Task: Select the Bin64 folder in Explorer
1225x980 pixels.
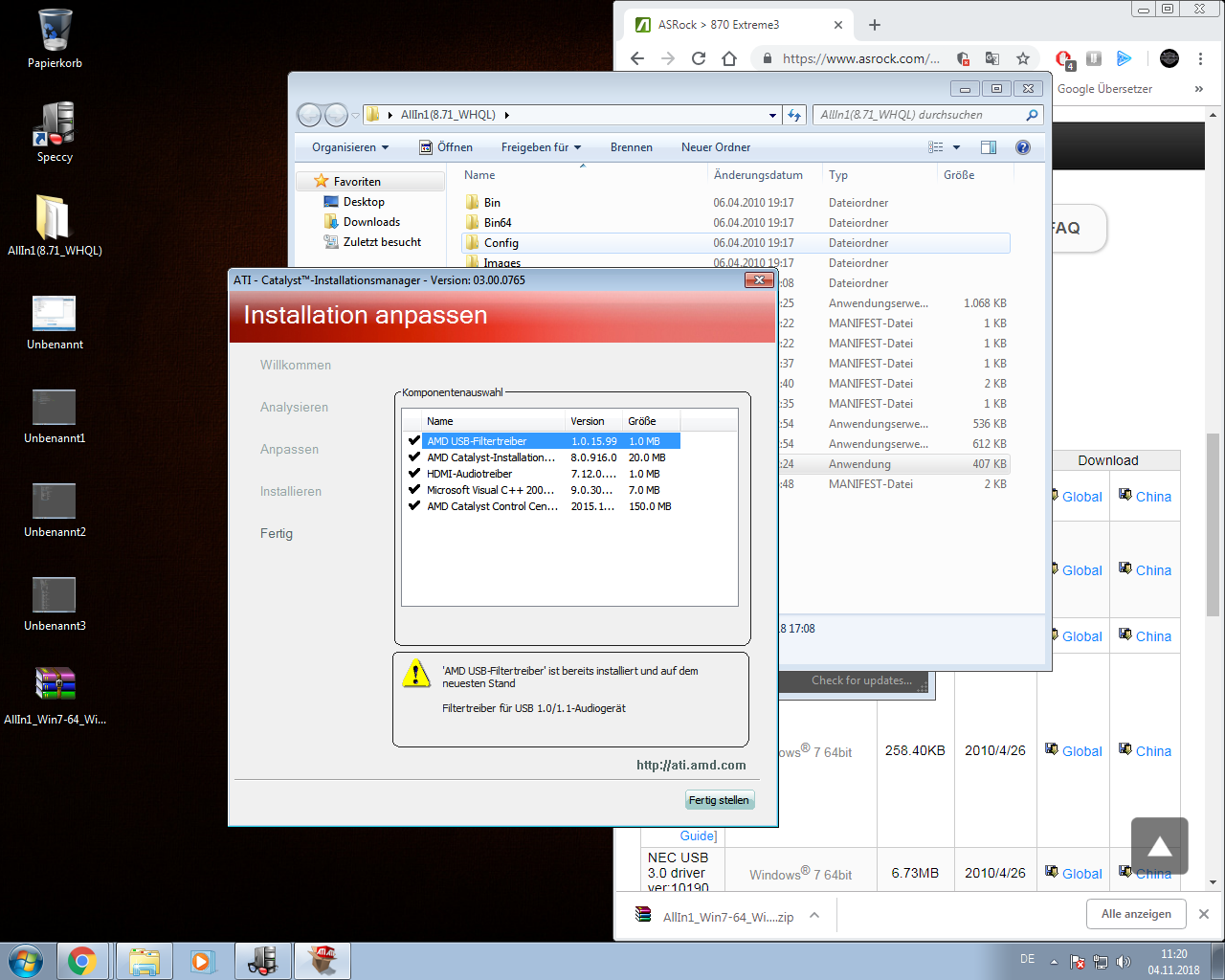Action: point(498,223)
